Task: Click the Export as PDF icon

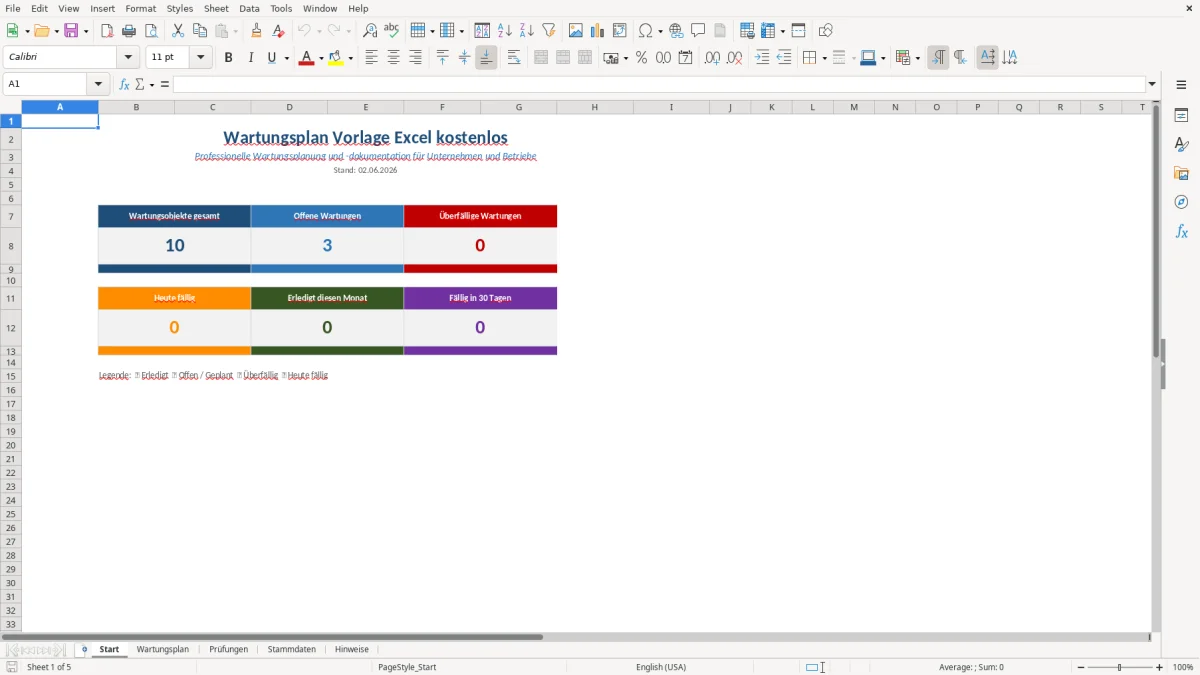Action: point(107,31)
